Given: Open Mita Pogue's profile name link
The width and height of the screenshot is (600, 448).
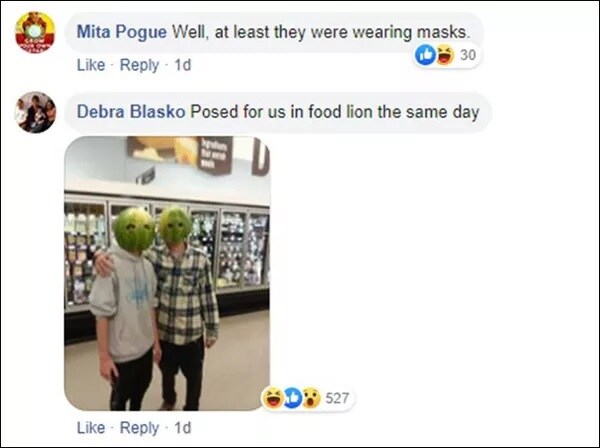Looking at the screenshot, I should click(x=122, y=32).
